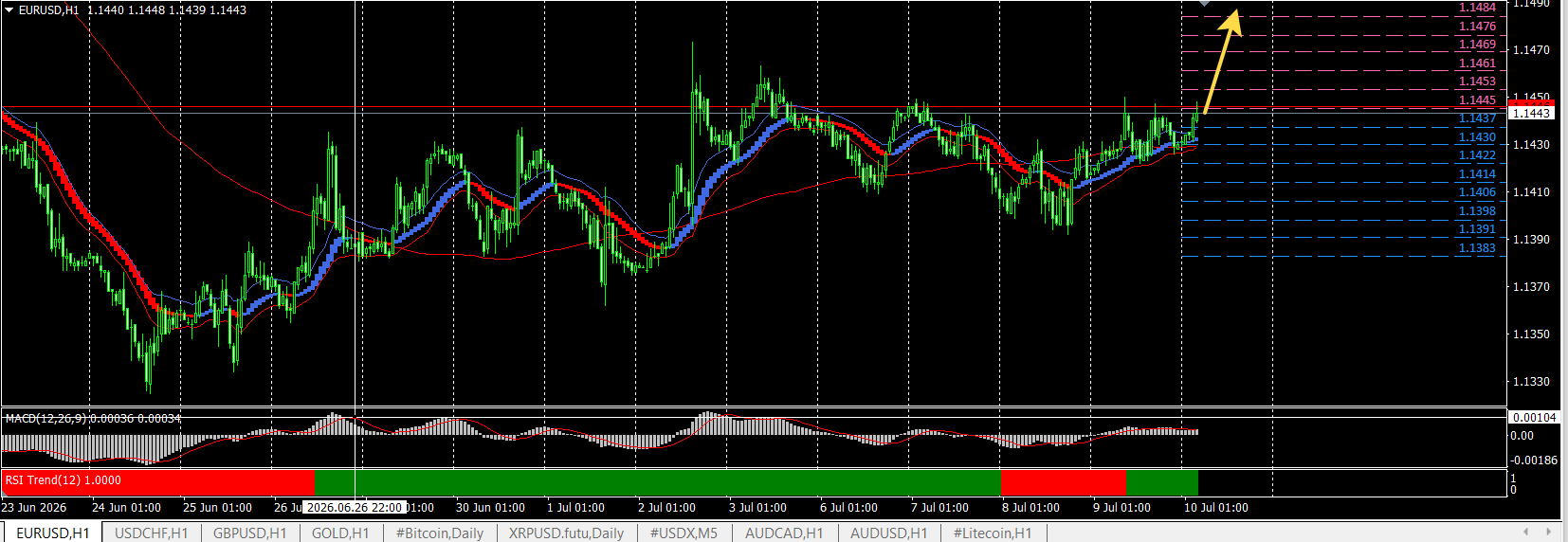Image resolution: width=1568 pixels, height=542 pixels.
Task: Select the GOLD,H1 chart tab
Action: coord(340,533)
